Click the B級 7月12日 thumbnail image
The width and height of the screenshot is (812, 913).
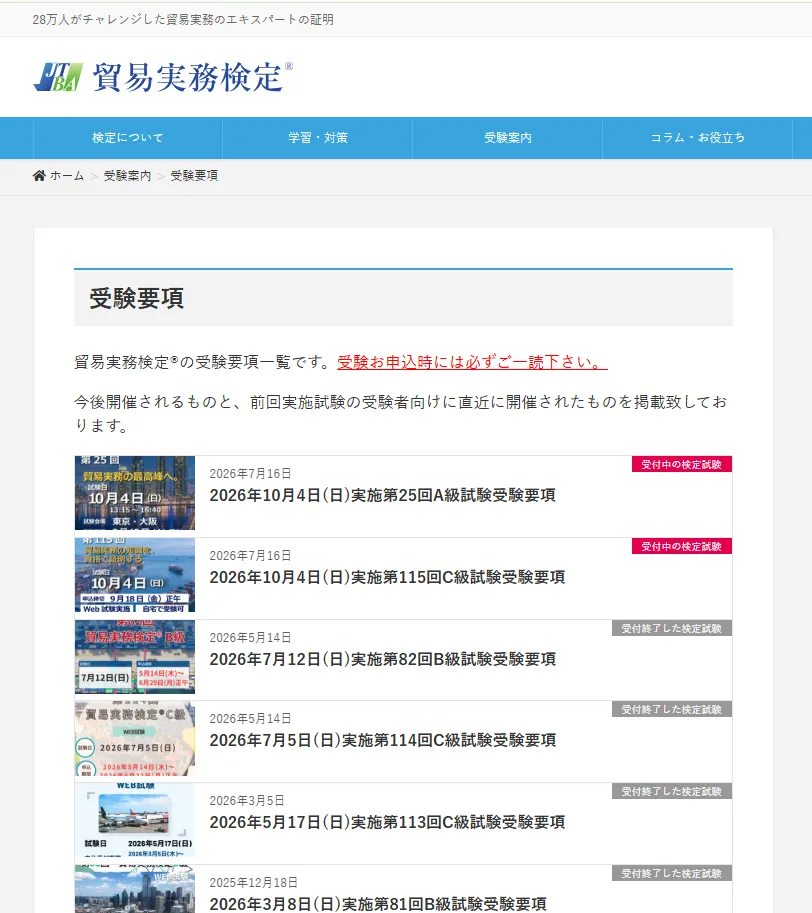coord(135,657)
